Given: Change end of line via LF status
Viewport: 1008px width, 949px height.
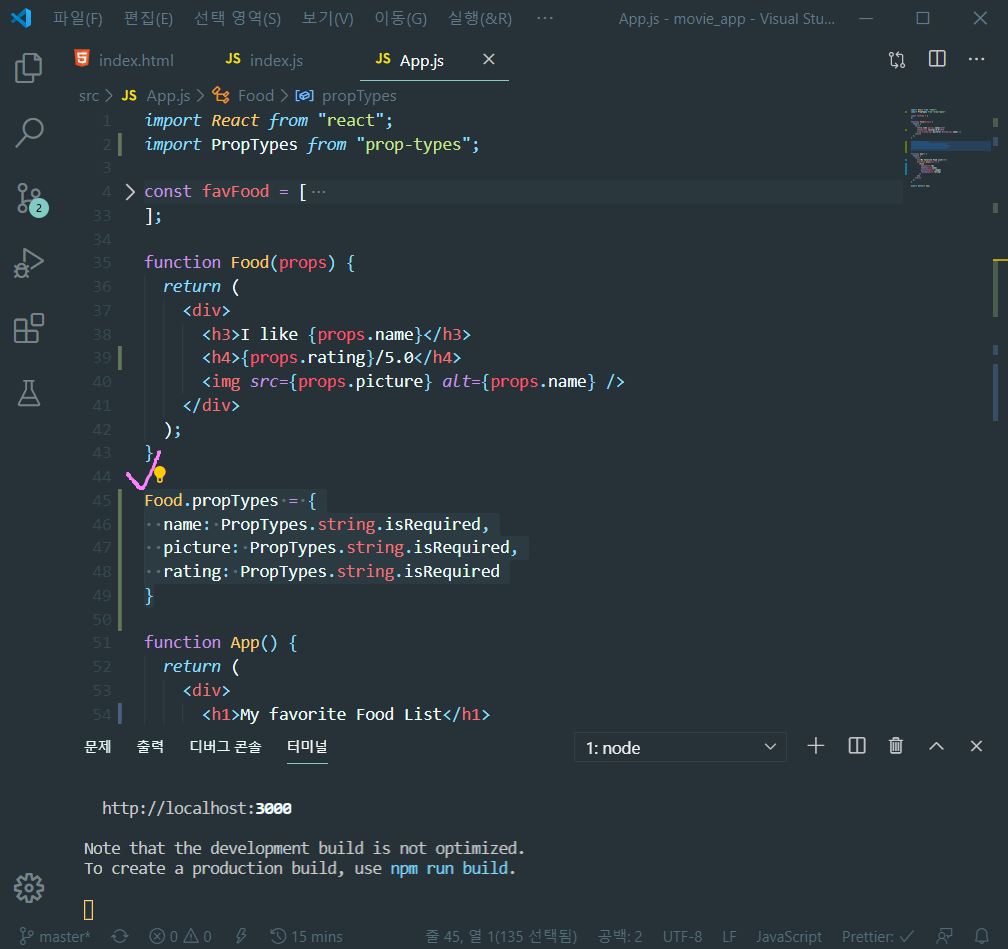Looking at the screenshot, I should click(729, 936).
